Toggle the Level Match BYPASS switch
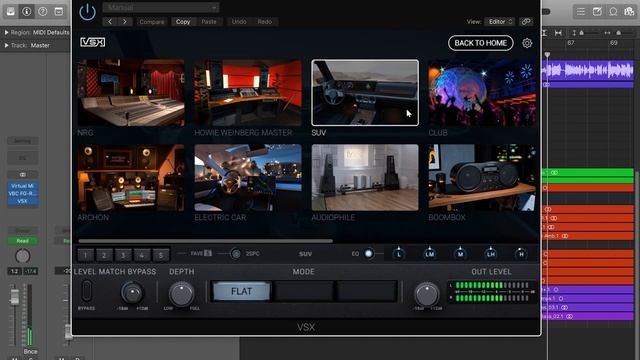The height and width of the screenshot is (360, 640). click(87, 291)
